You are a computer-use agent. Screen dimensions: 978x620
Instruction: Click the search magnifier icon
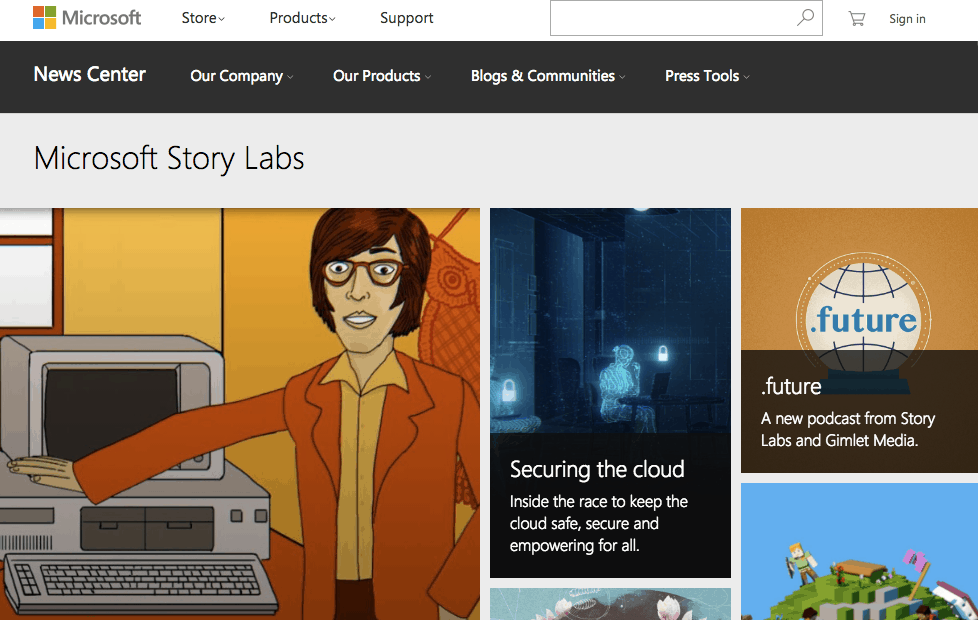click(805, 17)
